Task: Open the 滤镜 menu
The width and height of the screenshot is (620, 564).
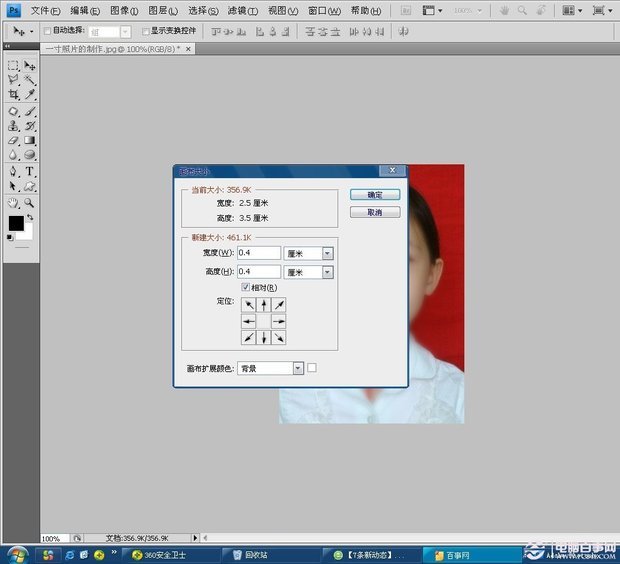Action: 242,10
